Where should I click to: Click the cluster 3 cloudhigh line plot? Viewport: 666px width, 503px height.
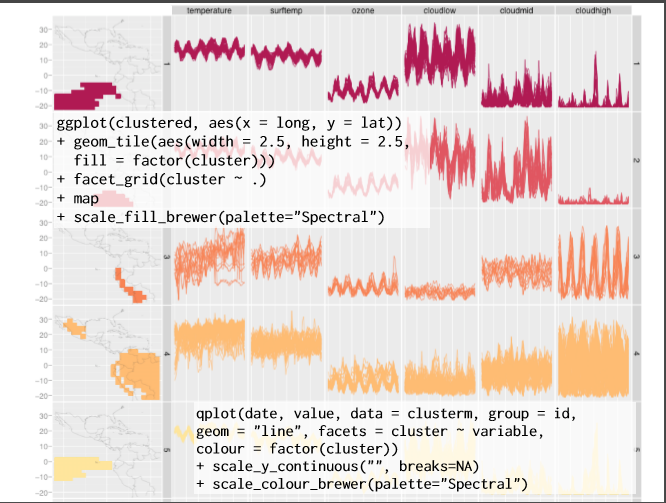(x=593, y=263)
